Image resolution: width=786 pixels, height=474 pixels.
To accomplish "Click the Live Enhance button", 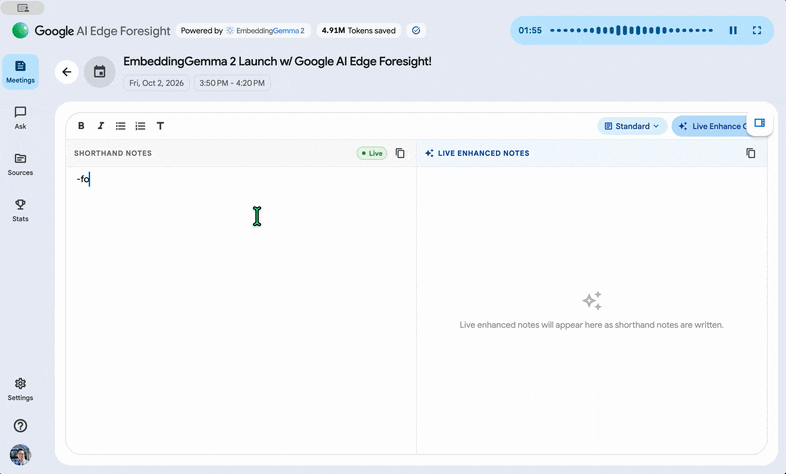I will 711,126.
